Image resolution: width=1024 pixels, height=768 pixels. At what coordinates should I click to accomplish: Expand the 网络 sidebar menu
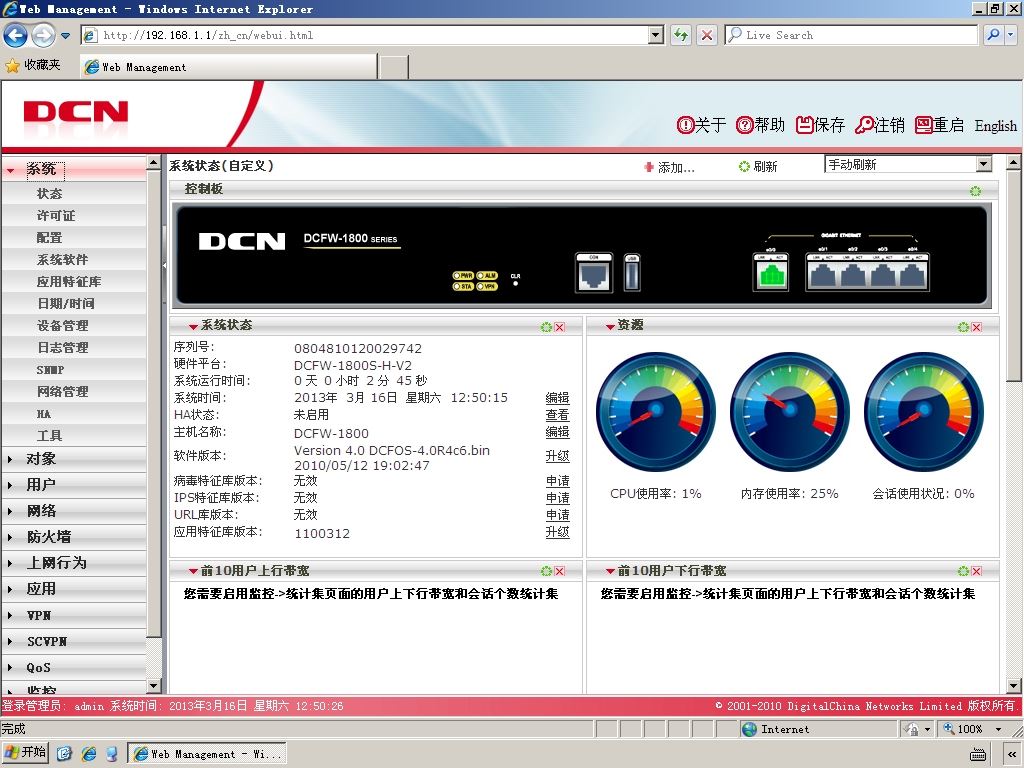click(74, 511)
